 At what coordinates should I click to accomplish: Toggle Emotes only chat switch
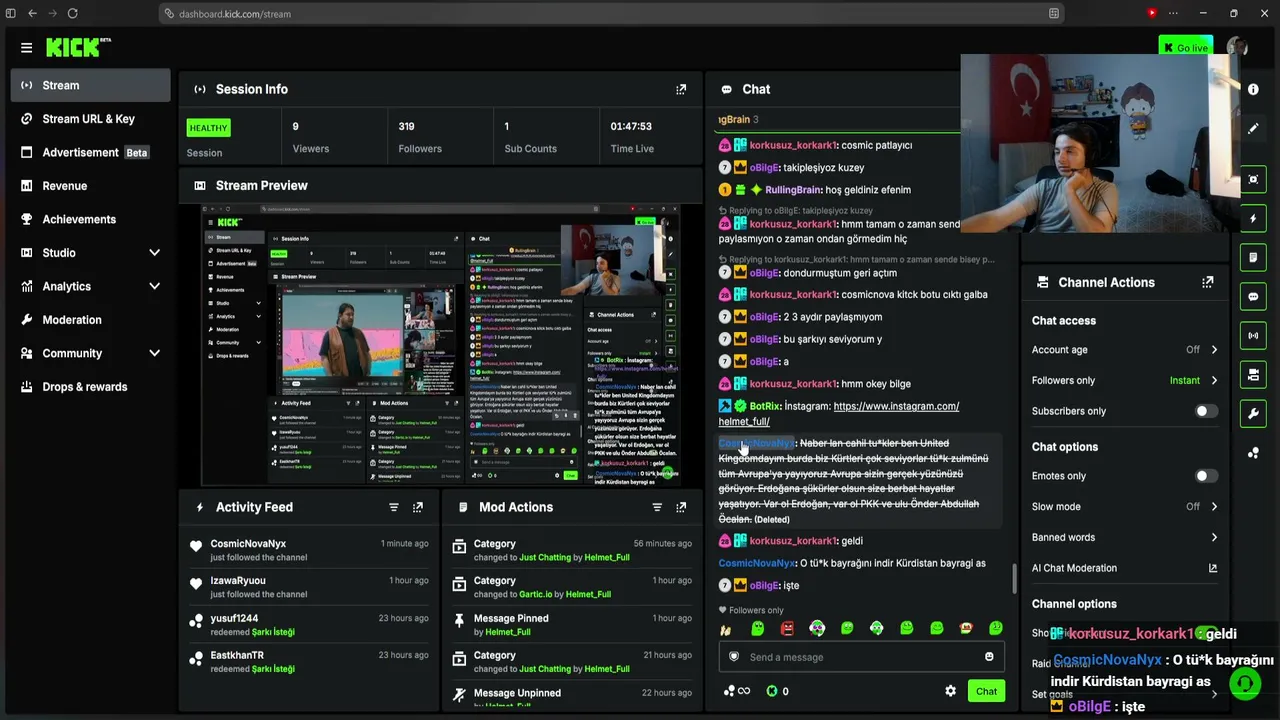click(x=1206, y=476)
